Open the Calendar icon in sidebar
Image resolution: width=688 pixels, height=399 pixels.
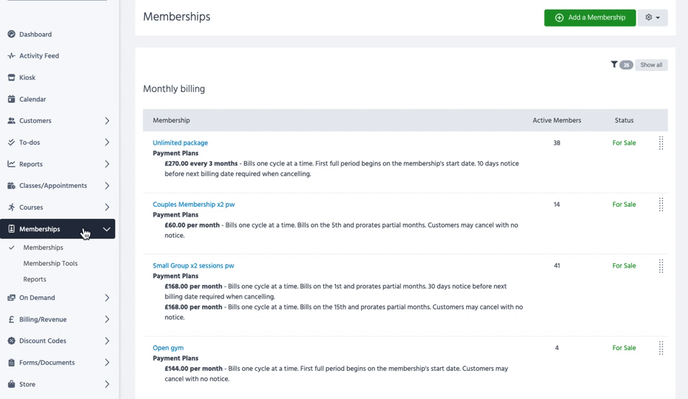(11, 99)
